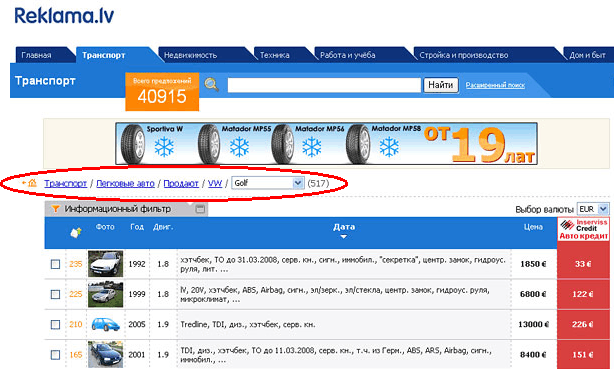The width and height of the screenshot is (614, 369).
Task: Tick the checkbox for the 2005 Golf row
Action: (x=55, y=324)
